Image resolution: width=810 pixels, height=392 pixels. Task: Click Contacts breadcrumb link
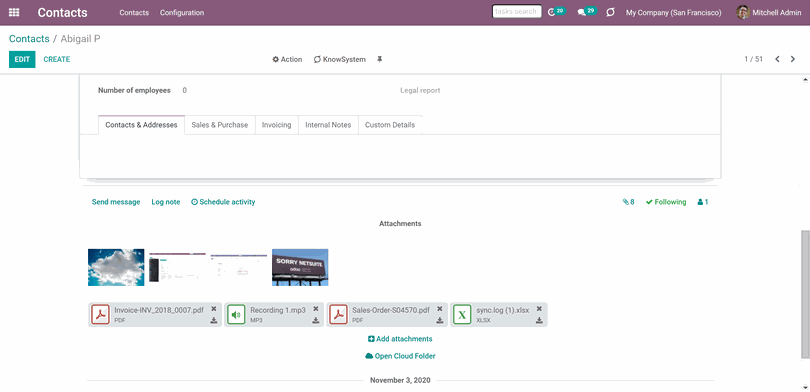pyautogui.click(x=29, y=39)
